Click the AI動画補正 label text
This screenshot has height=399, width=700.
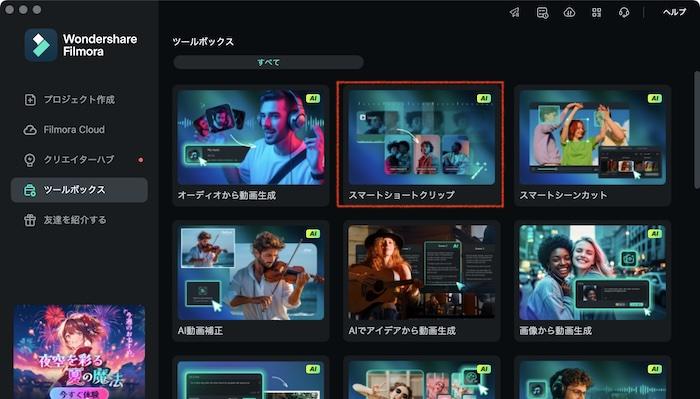pos(200,331)
